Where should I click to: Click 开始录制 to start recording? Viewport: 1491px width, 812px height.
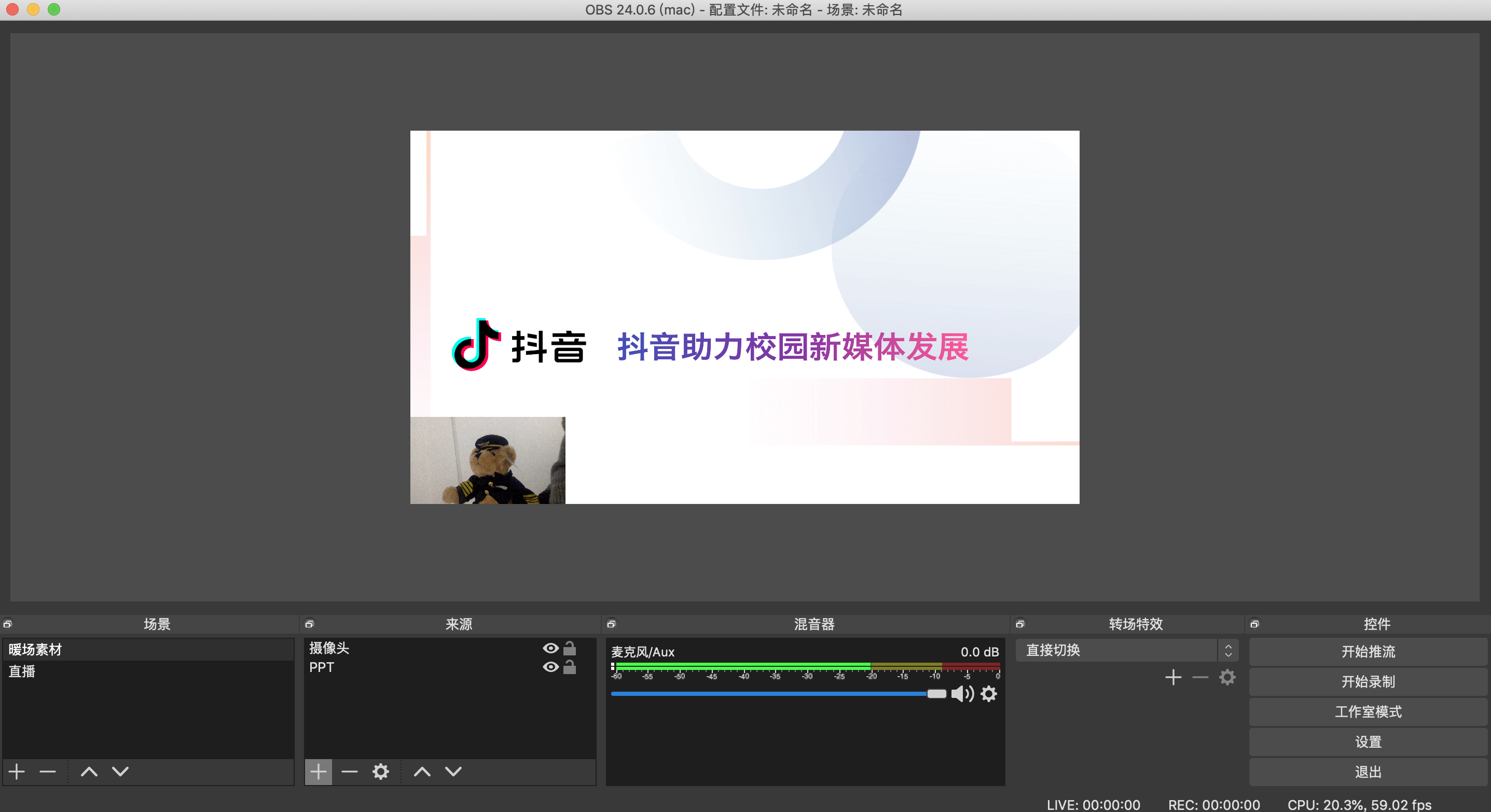1368,682
